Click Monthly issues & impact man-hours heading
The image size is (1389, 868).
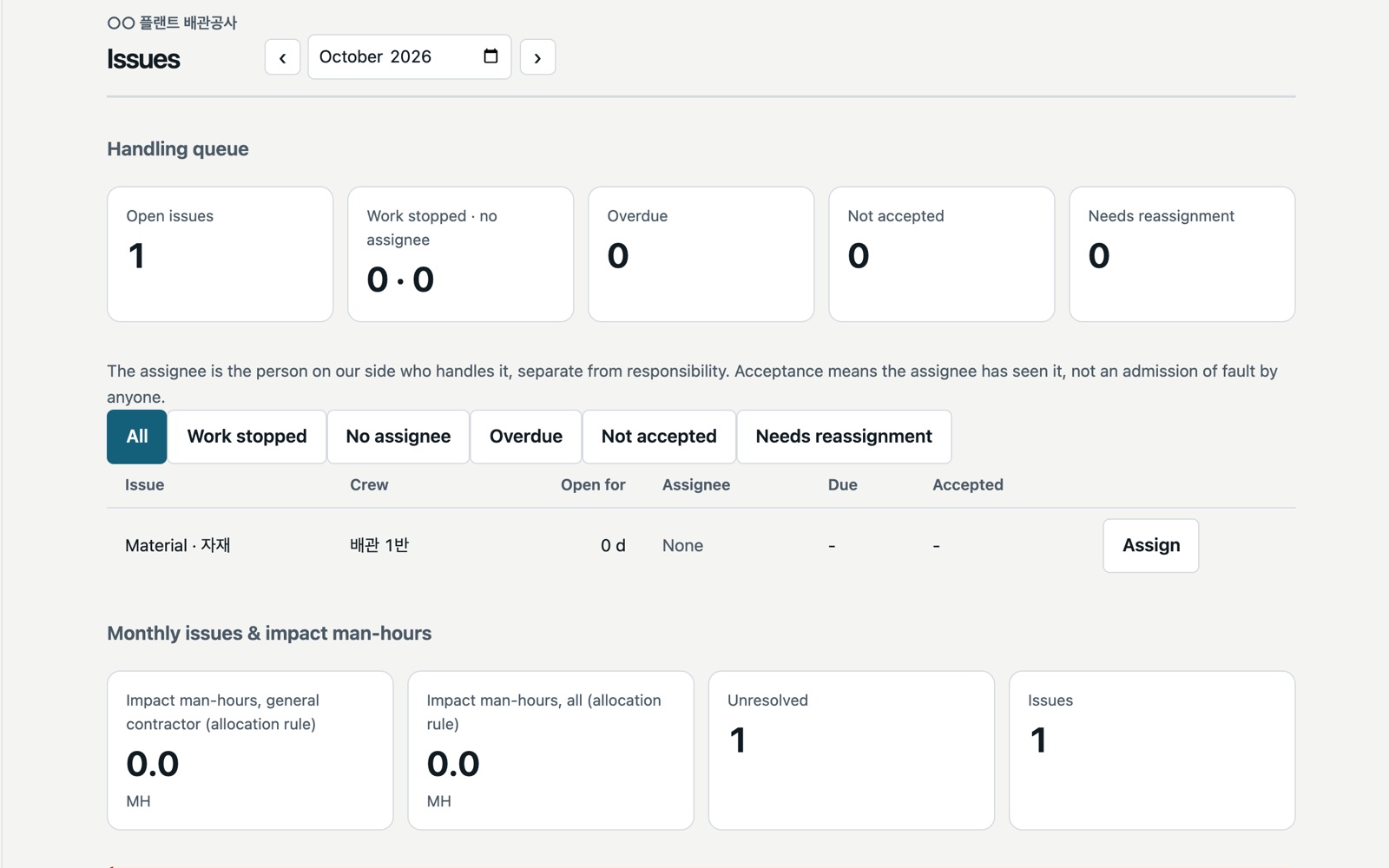[x=269, y=634]
